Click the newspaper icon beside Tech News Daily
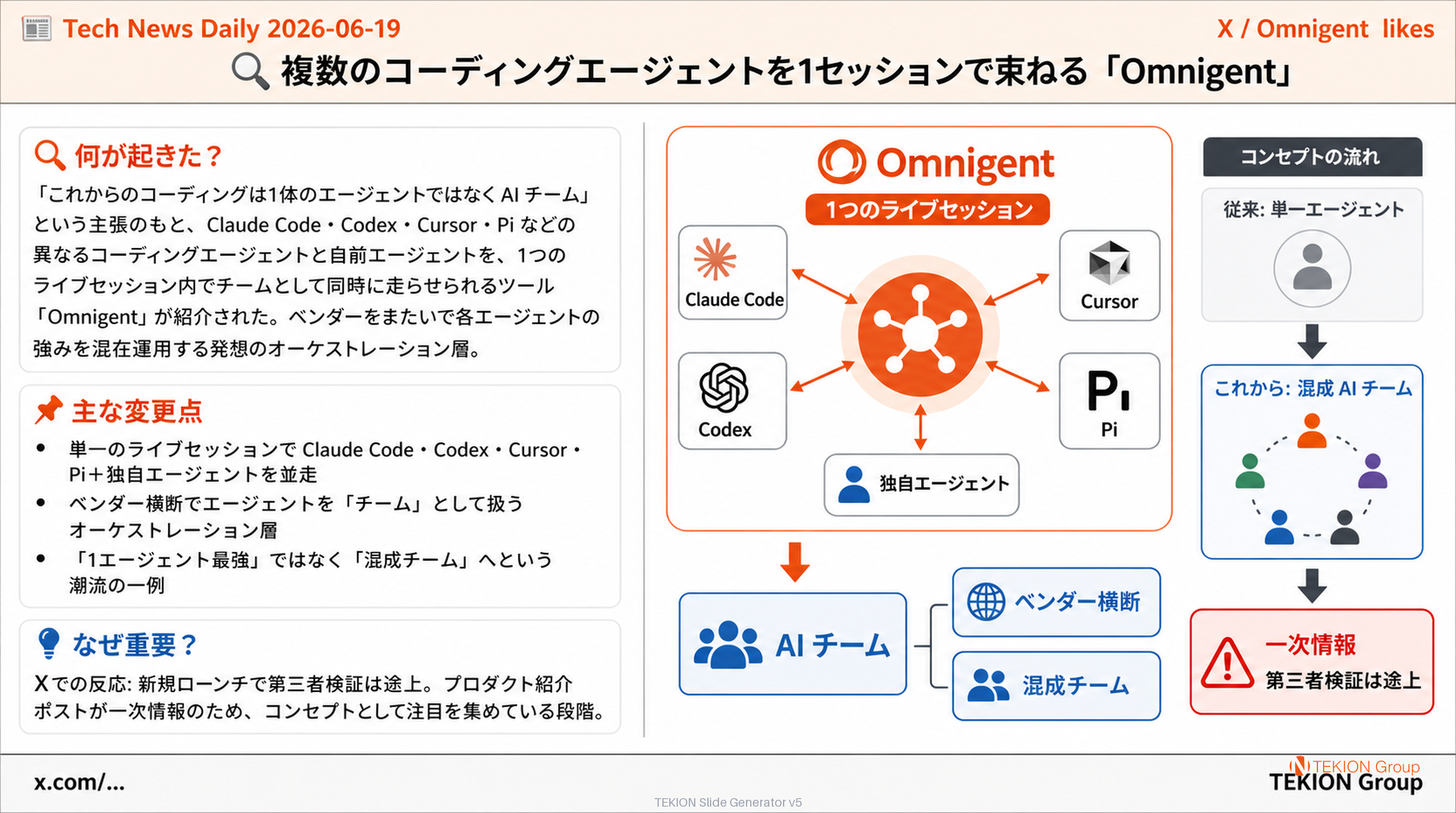This screenshot has width=1456, height=813. coord(37,28)
